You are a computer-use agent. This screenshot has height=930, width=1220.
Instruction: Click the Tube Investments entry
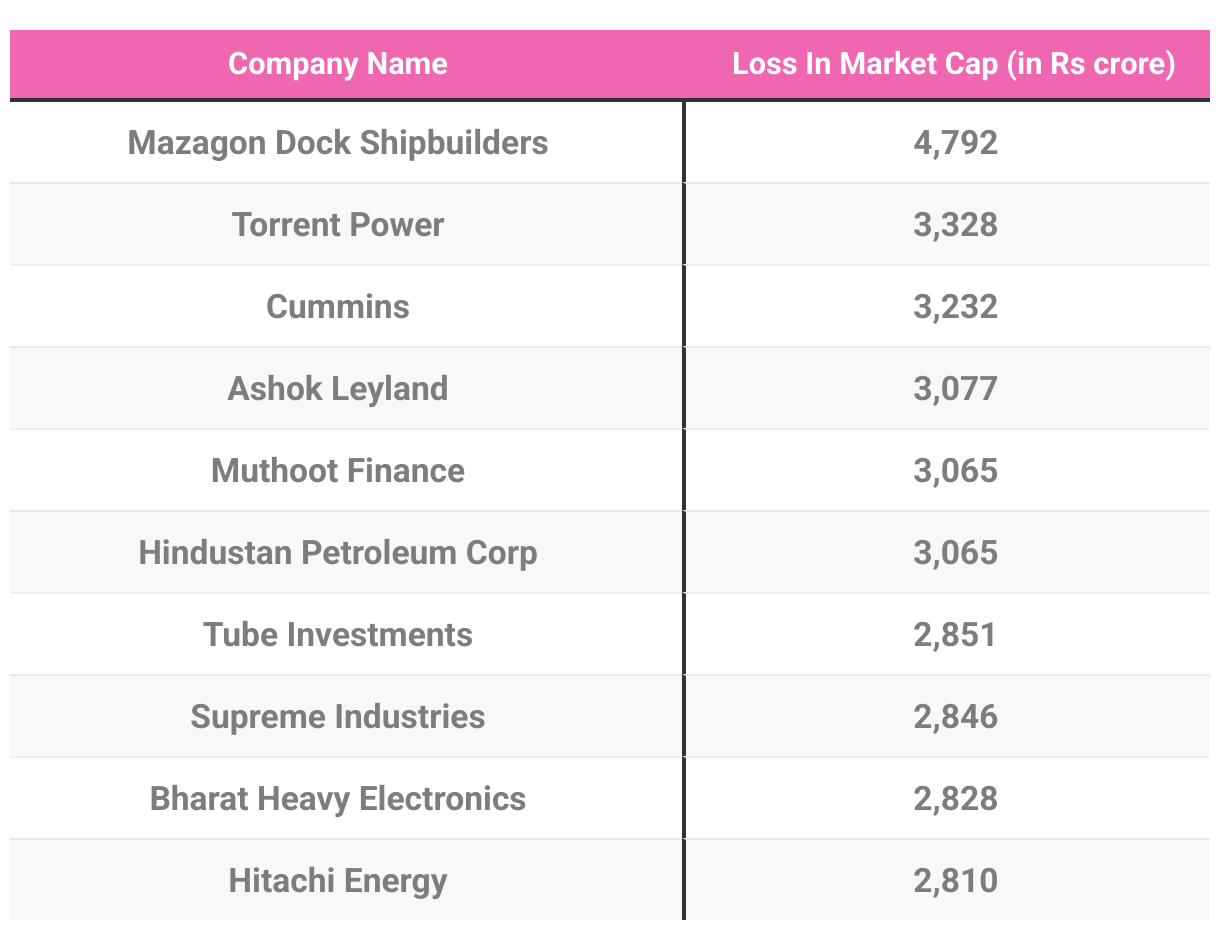coord(338,634)
